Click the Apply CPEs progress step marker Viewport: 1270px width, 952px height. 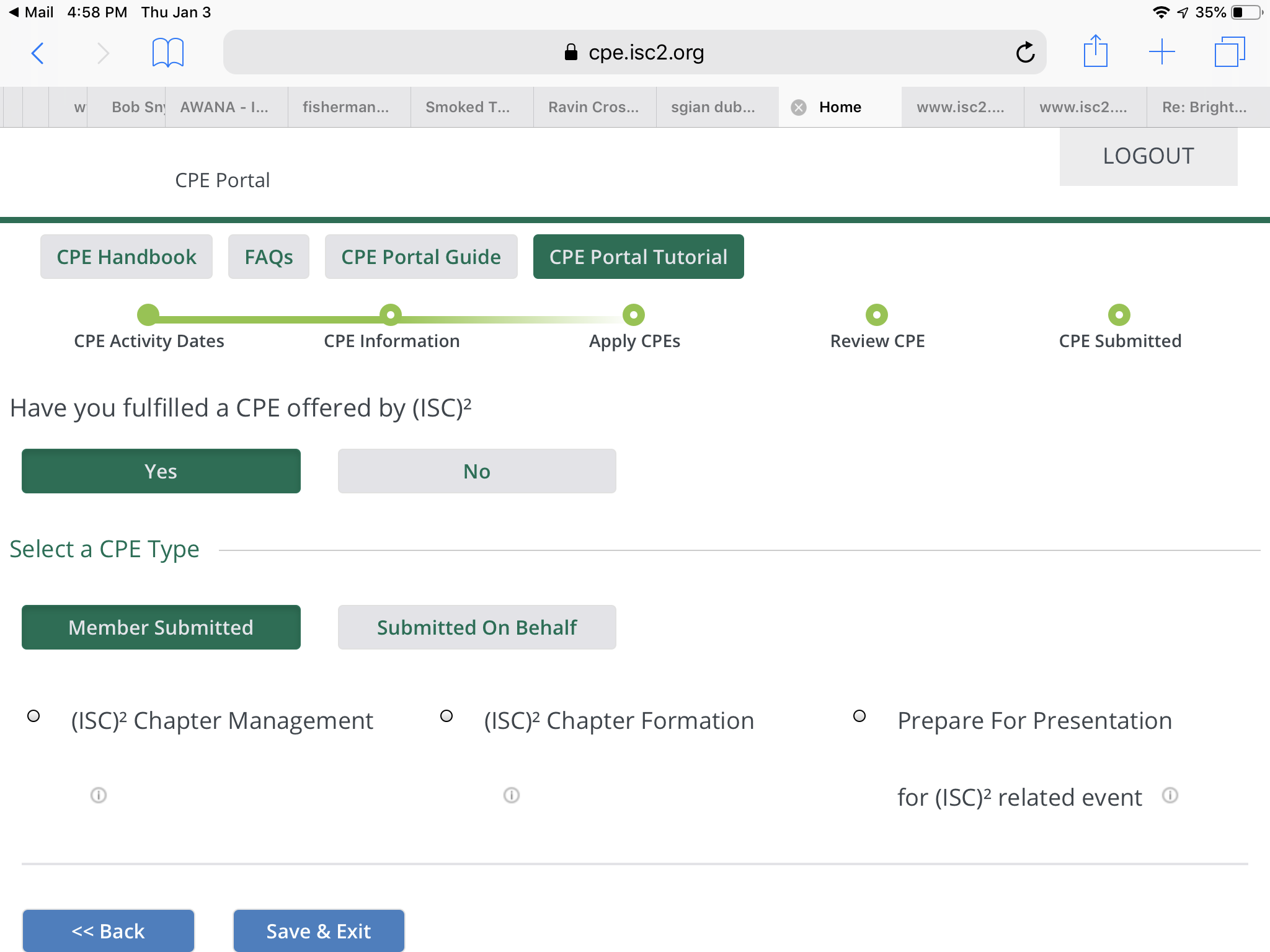point(633,315)
